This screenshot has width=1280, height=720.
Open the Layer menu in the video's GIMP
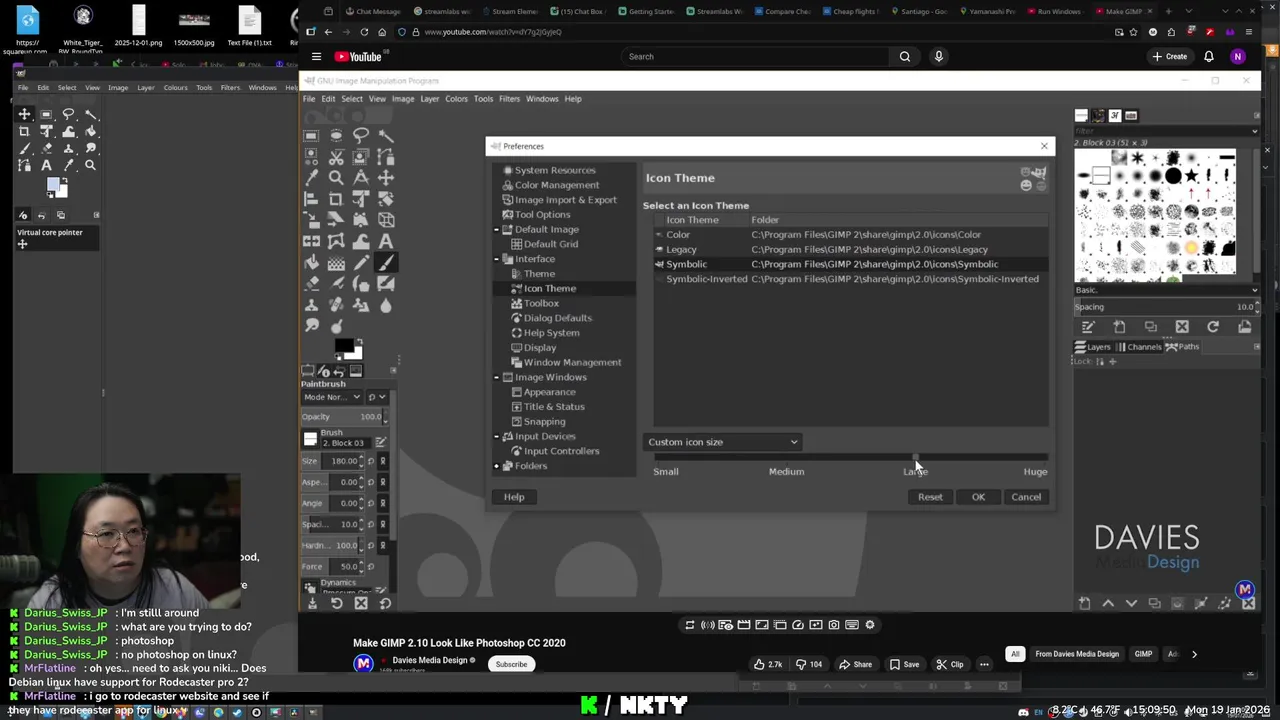(x=429, y=99)
